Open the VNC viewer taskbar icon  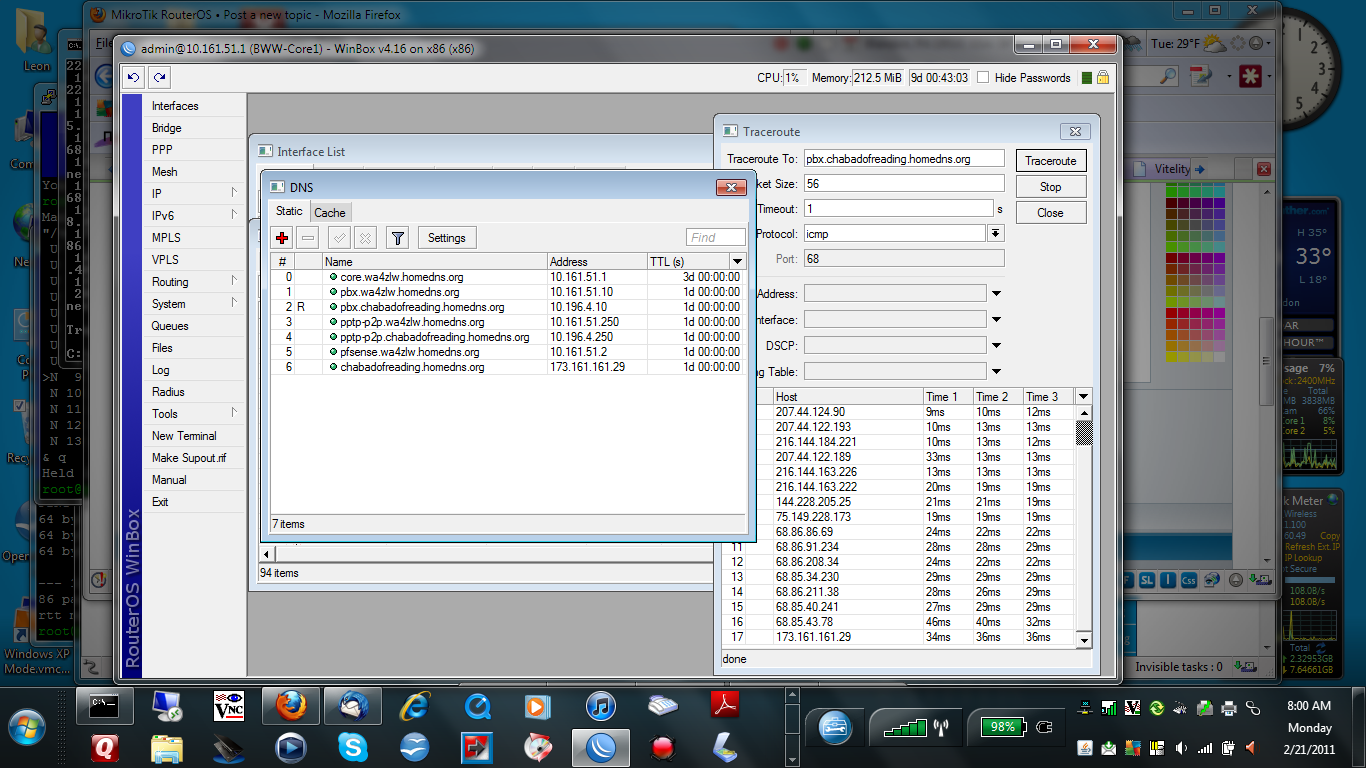(x=229, y=706)
